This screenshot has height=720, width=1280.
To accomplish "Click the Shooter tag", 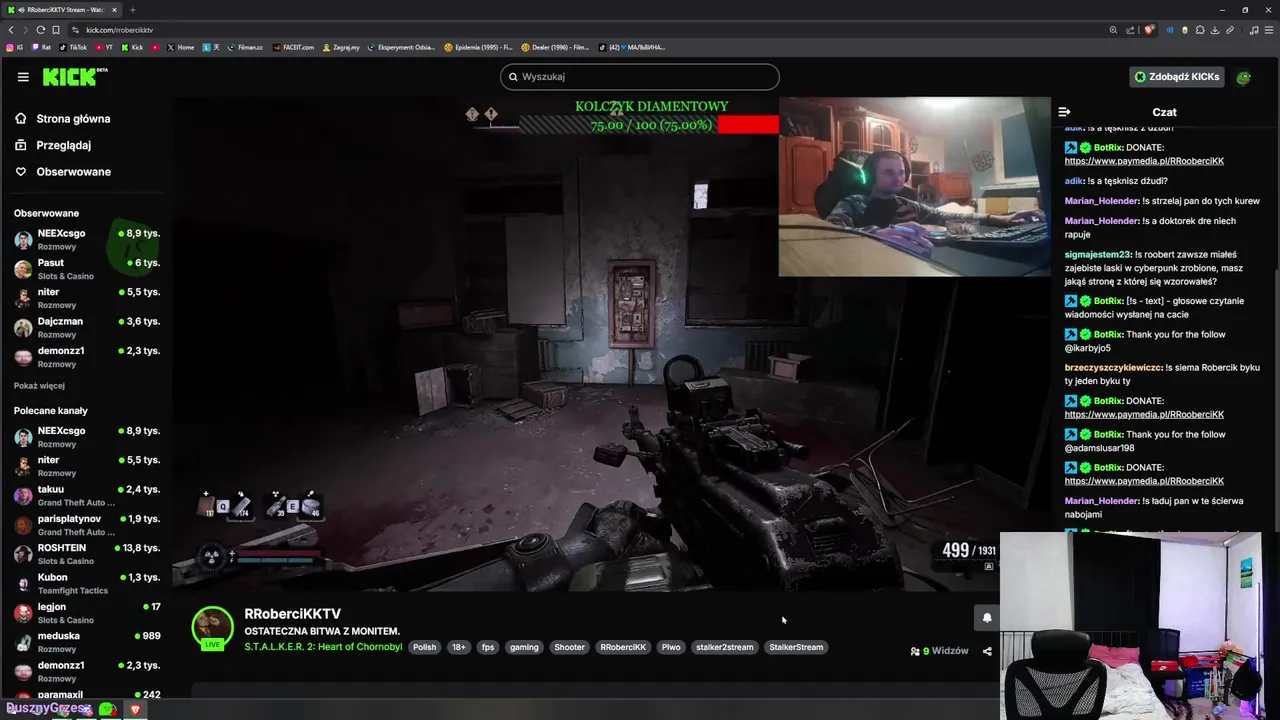I will click(569, 647).
